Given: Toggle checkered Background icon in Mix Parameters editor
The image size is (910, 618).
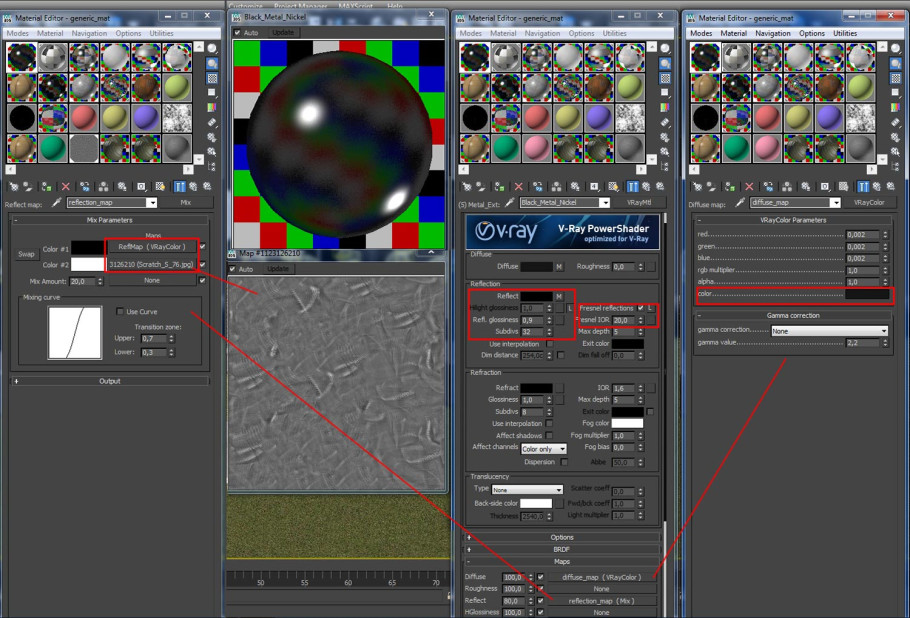Looking at the screenshot, I should (212, 78).
